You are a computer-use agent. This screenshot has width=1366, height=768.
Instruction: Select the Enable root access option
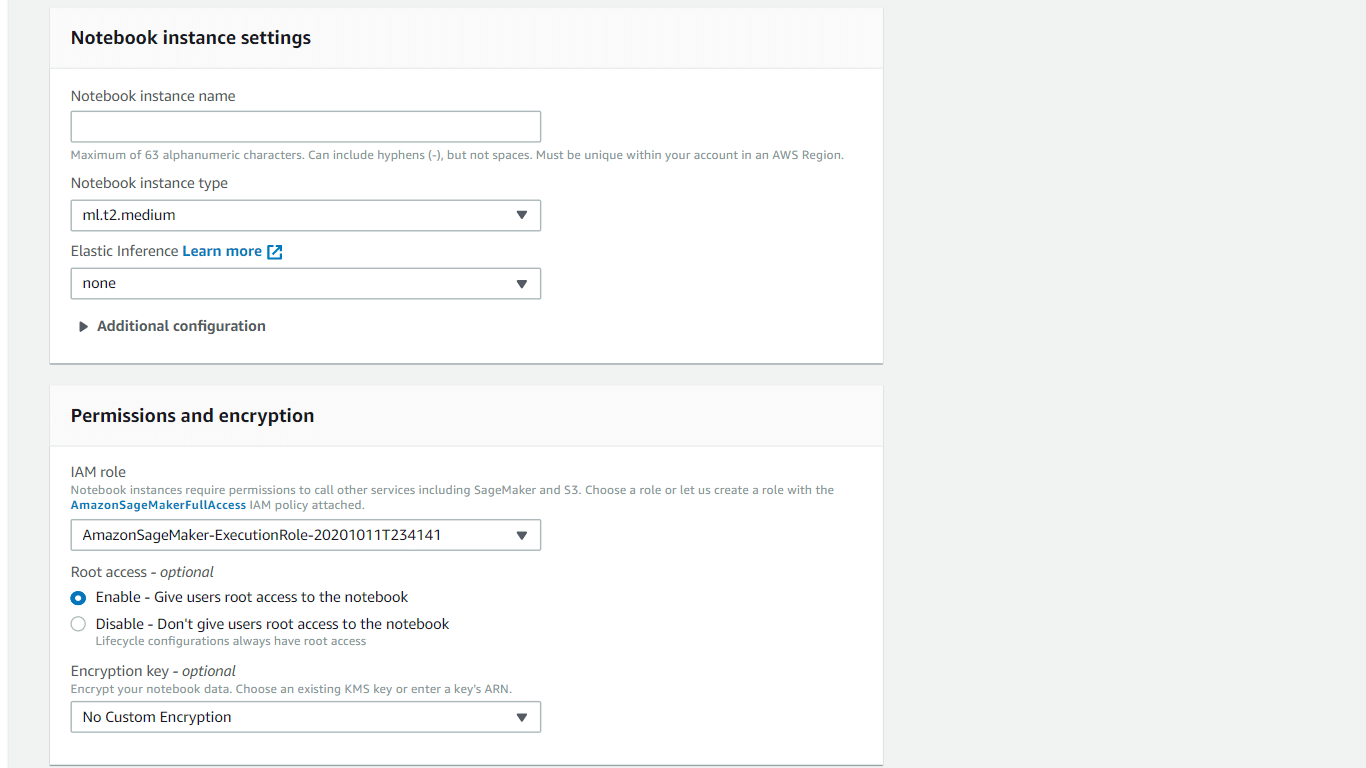(78, 598)
